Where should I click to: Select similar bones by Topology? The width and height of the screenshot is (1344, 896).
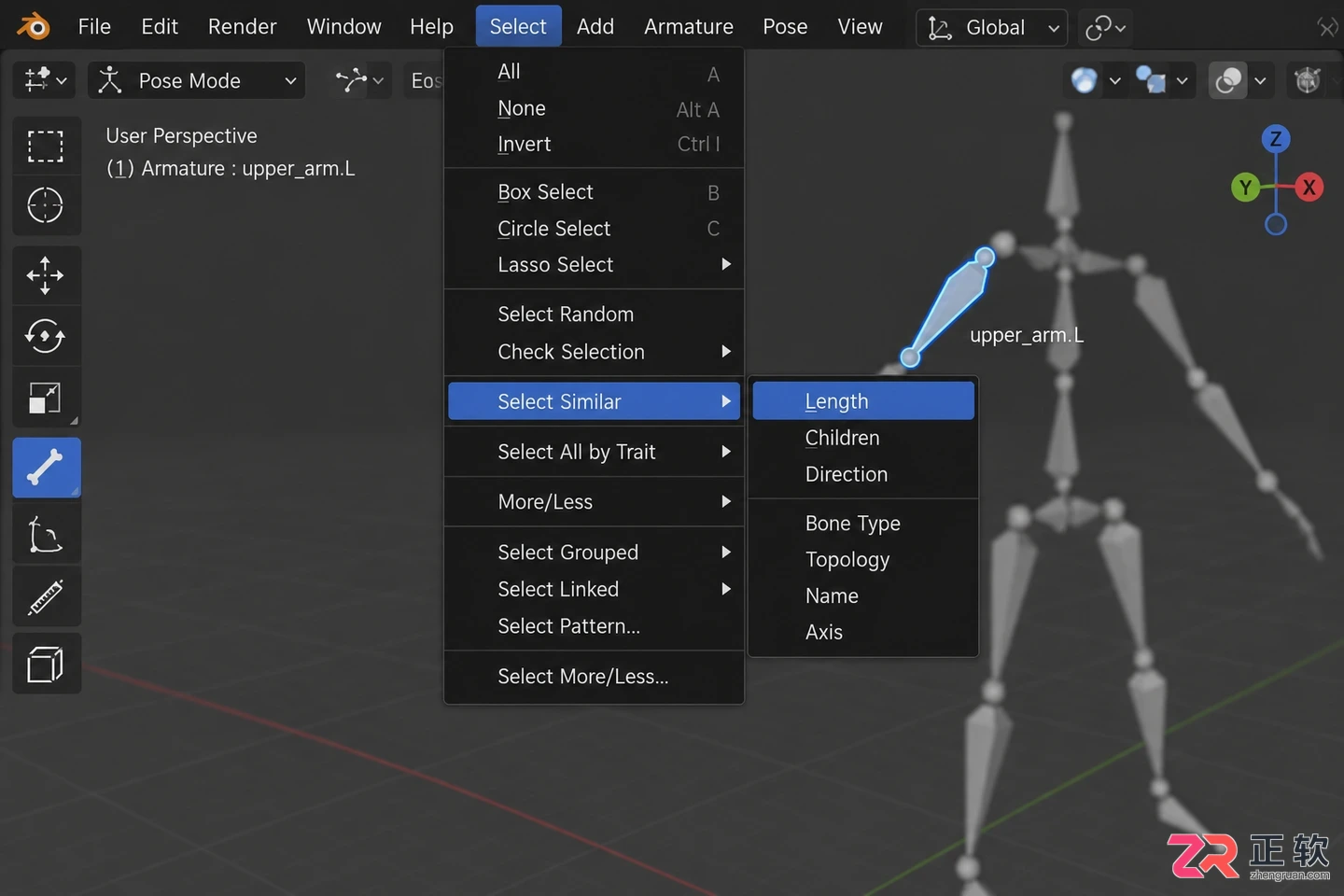click(863, 560)
